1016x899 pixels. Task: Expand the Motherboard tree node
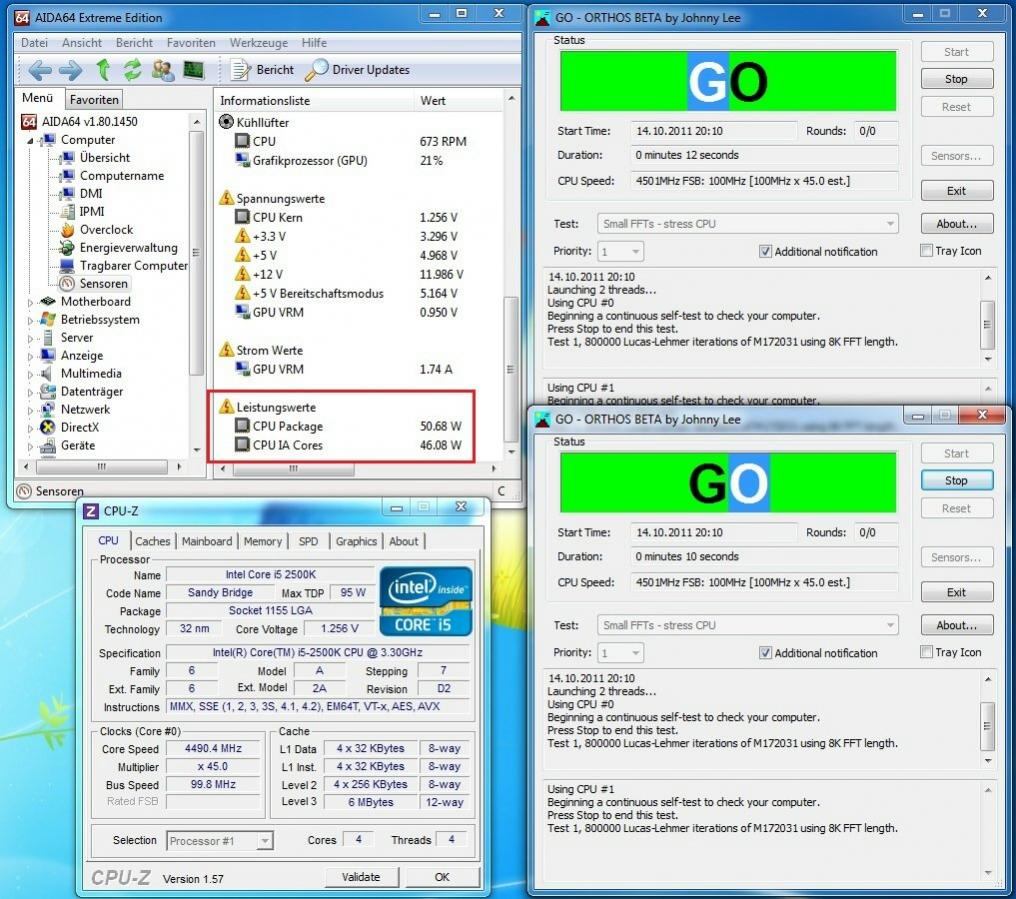[x=30, y=302]
